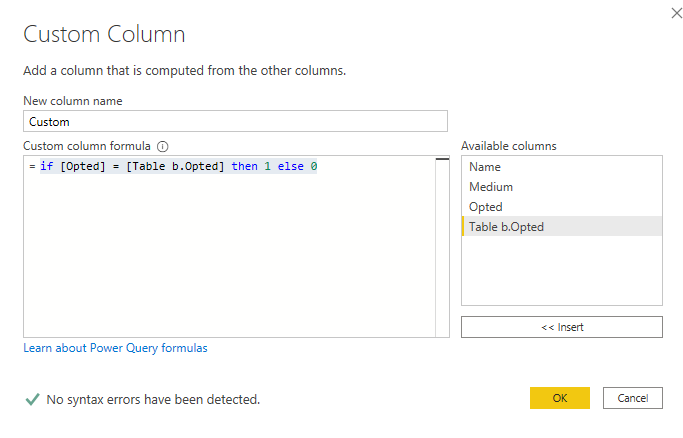
Task: Click [Table b.Opted] in the formula
Action: pyautogui.click(x=175, y=166)
